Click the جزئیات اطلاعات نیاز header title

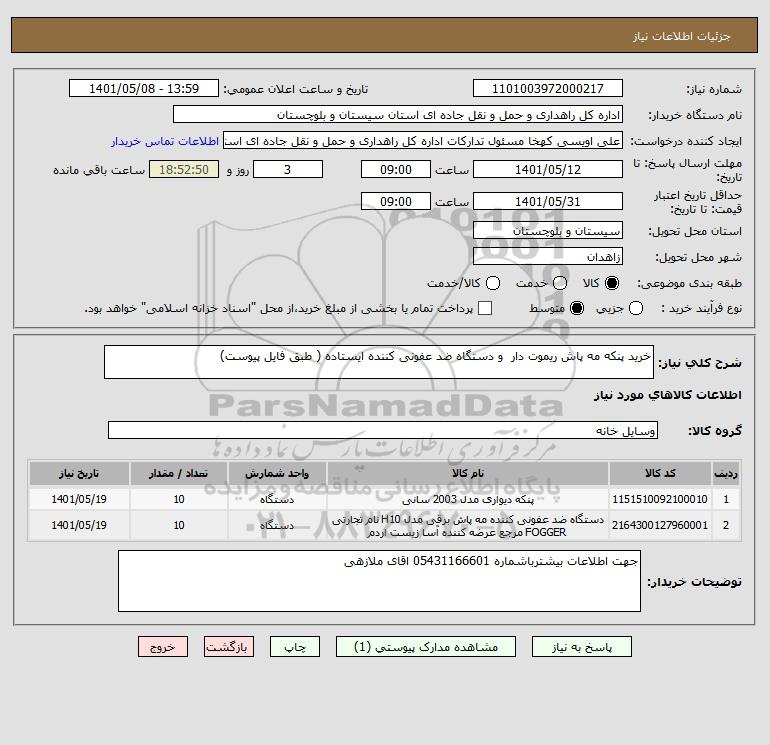coord(682,36)
